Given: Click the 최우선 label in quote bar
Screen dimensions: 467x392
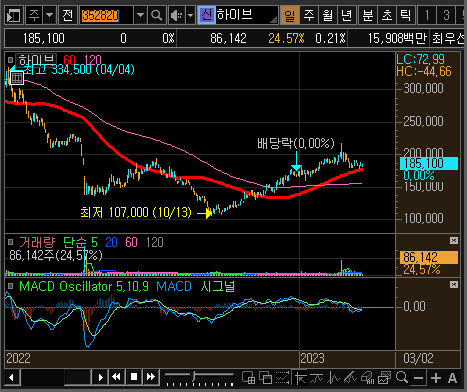Looking at the screenshot, I should [448, 39].
